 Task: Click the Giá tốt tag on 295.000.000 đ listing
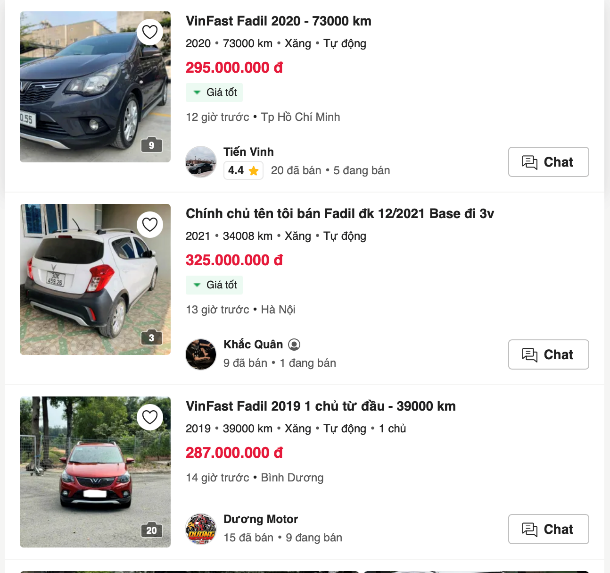(214, 92)
